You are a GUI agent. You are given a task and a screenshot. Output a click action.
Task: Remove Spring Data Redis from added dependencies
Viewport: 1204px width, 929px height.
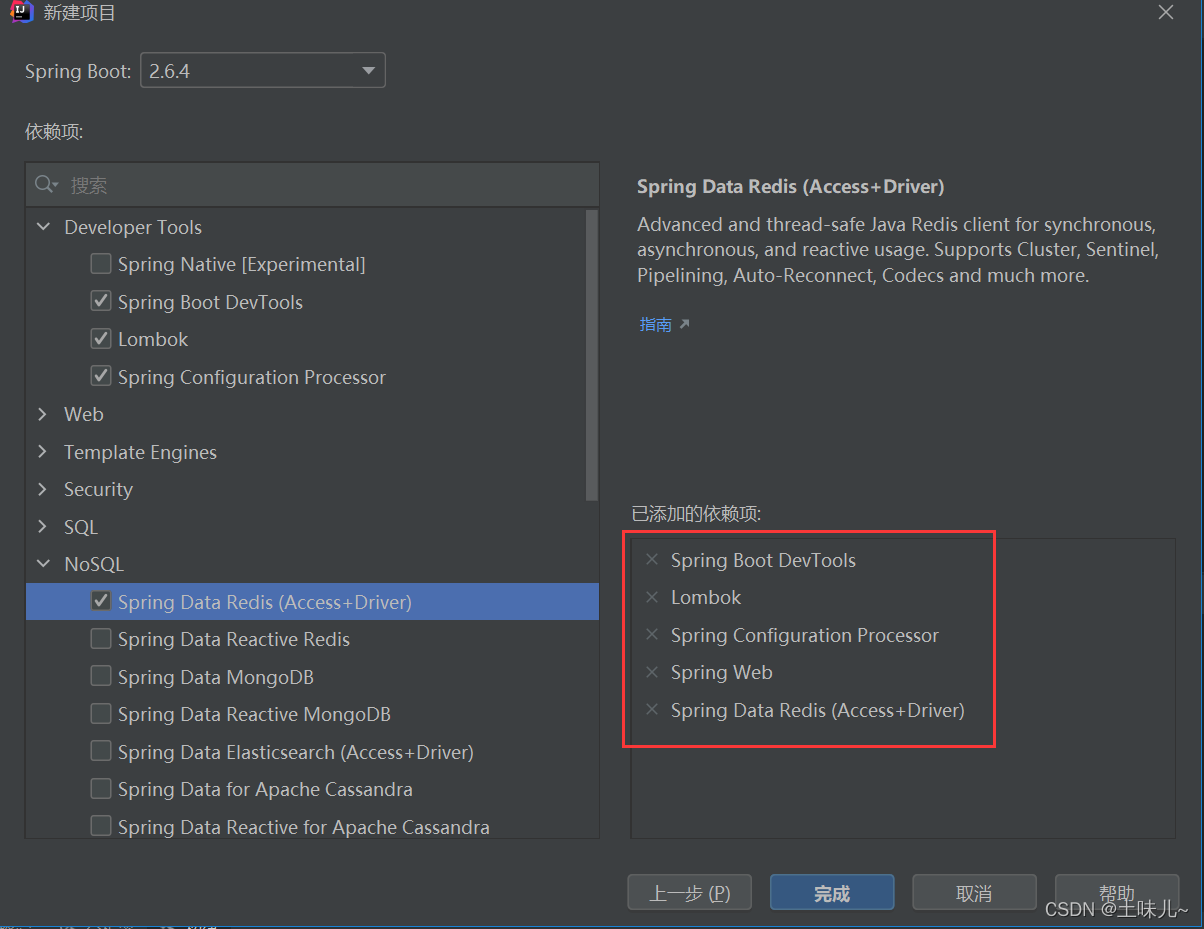tap(652, 710)
